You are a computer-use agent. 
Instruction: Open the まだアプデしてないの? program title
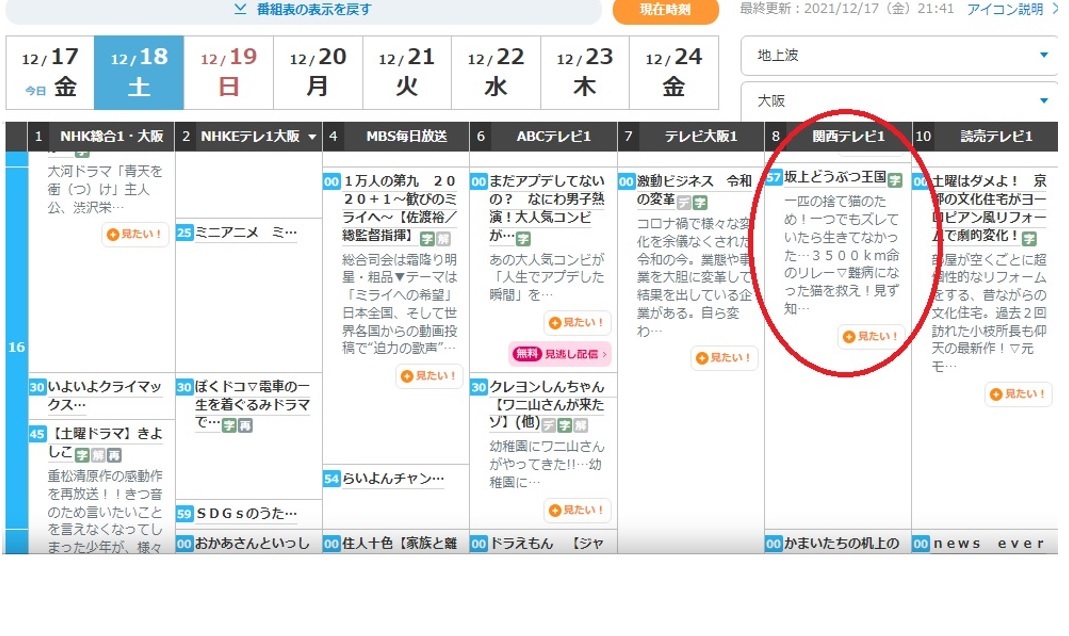tap(547, 208)
